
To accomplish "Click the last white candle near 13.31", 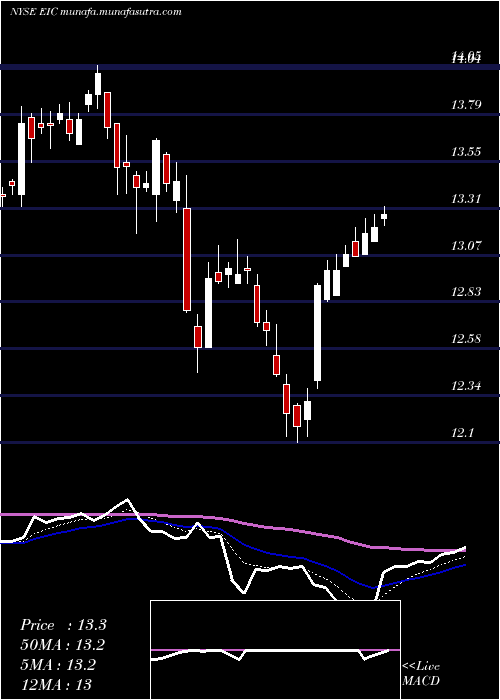I will click(x=384, y=216).
